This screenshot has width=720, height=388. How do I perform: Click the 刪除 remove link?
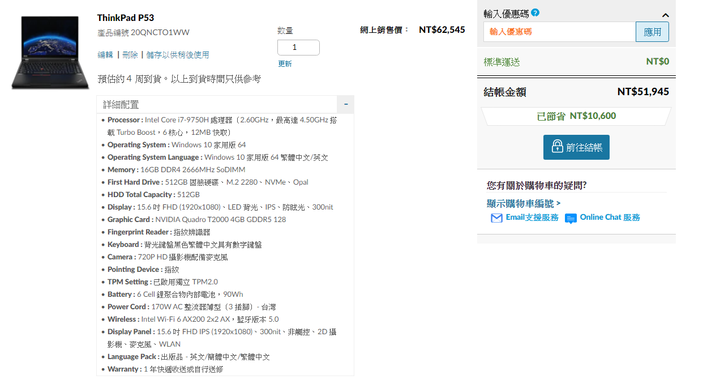pyautogui.click(x=130, y=55)
